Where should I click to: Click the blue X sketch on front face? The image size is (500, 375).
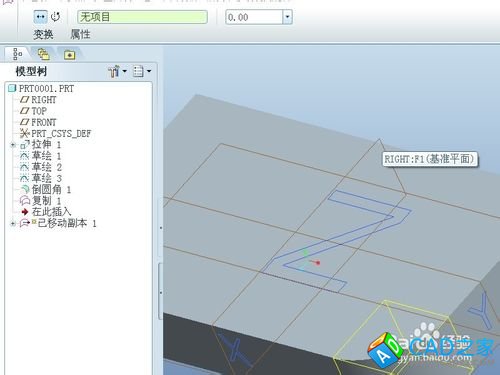(235, 351)
